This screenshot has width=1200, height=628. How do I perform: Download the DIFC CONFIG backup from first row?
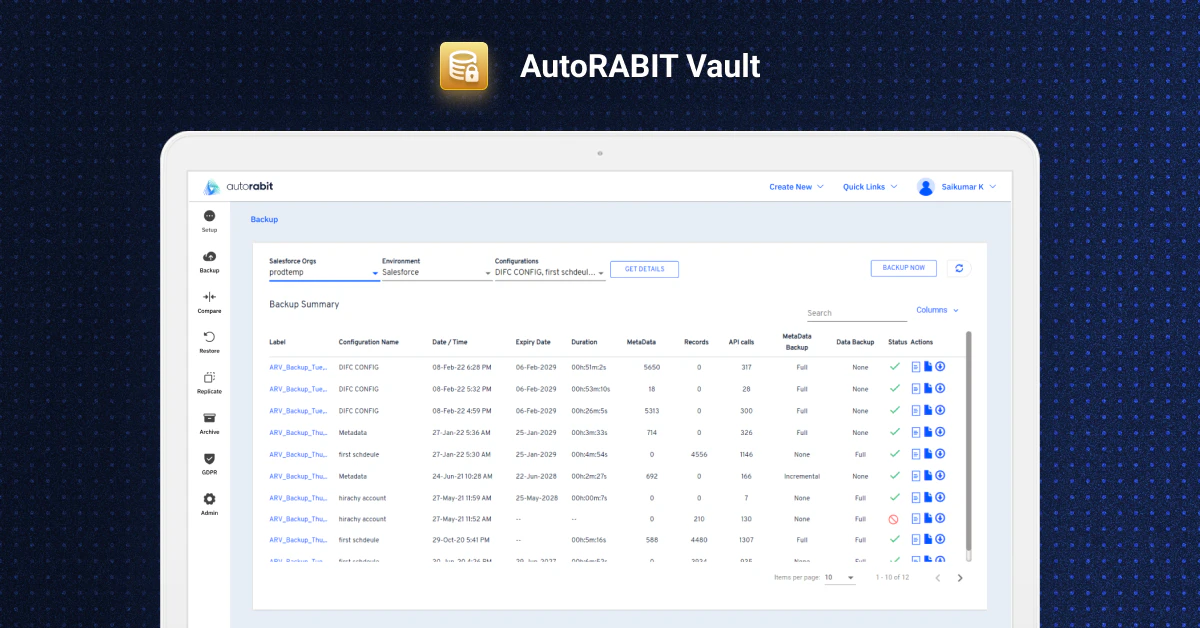938,367
